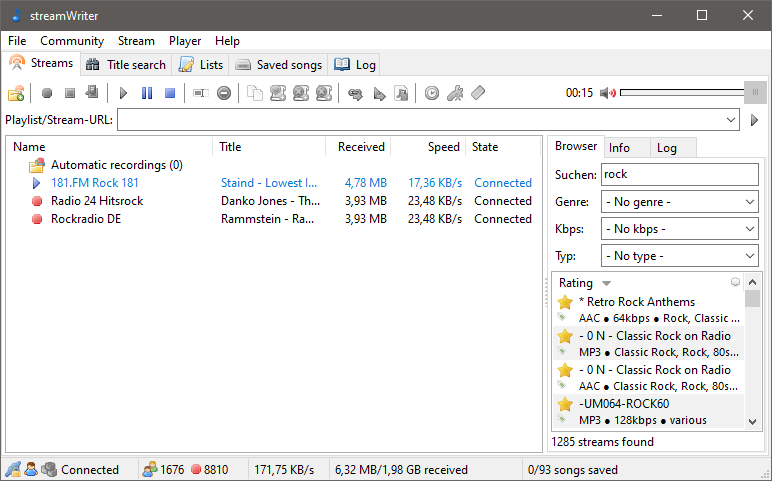
Task: Select the Radio 24 Hitsrock stream
Action: [97, 201]
